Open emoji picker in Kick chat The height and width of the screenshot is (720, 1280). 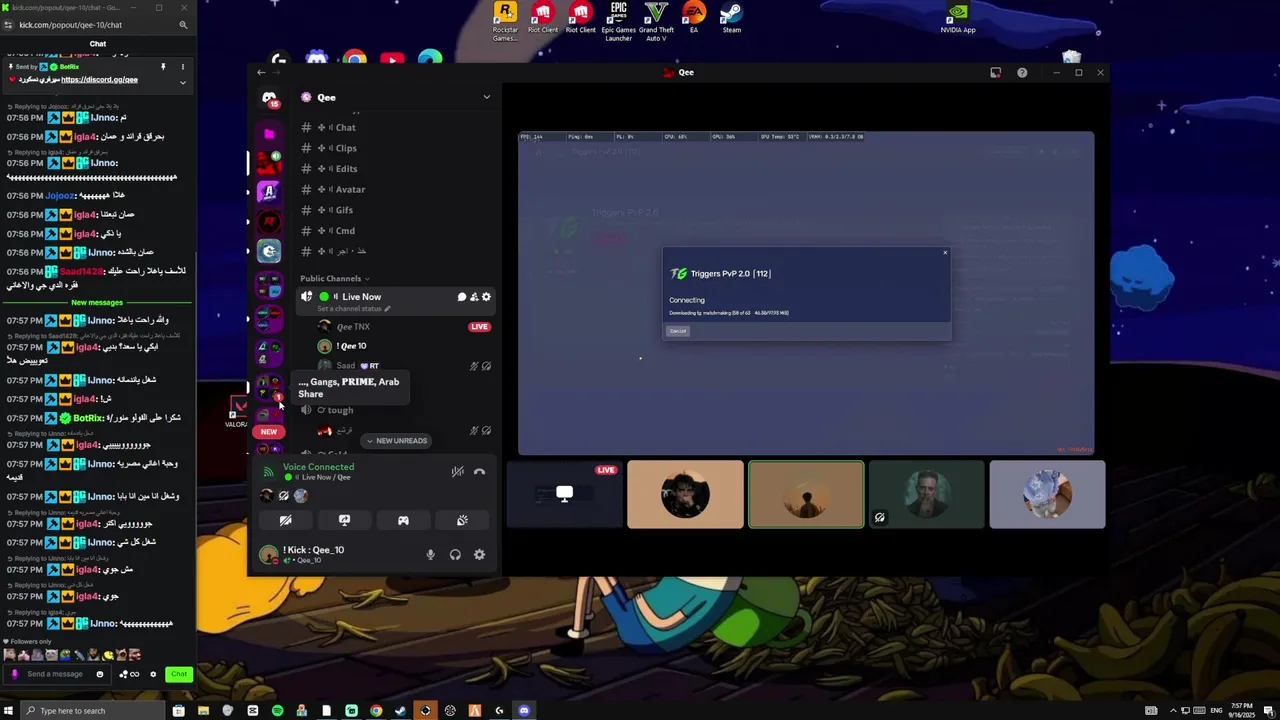(99, 674)
